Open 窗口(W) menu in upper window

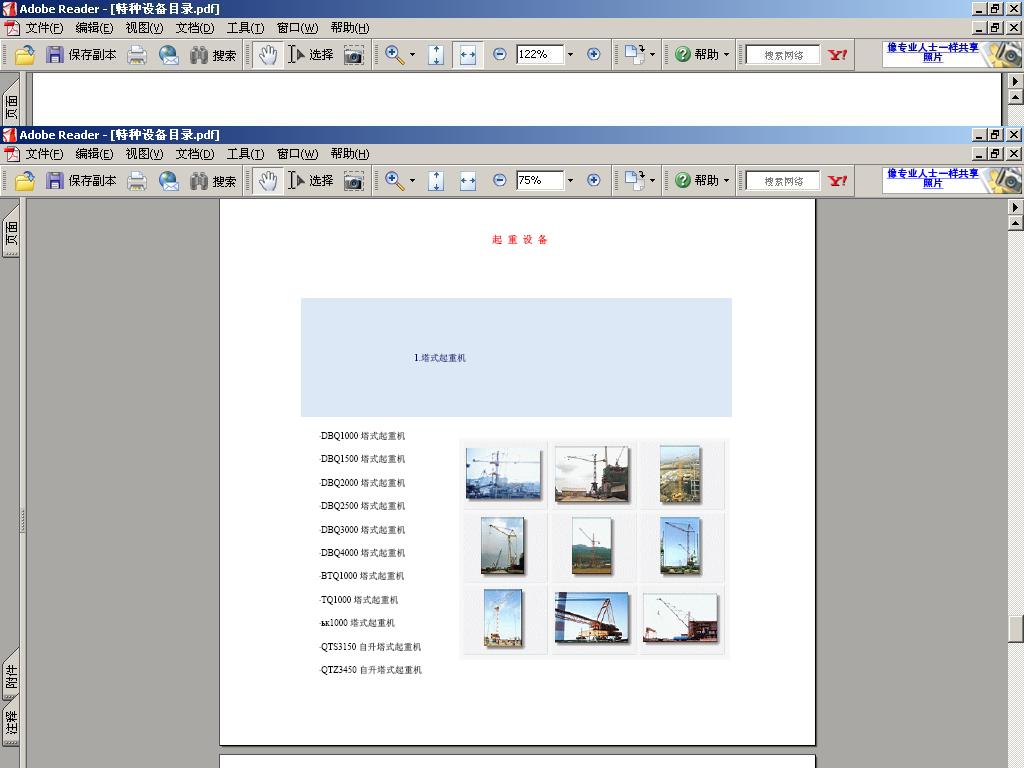(x=297, y=28)
